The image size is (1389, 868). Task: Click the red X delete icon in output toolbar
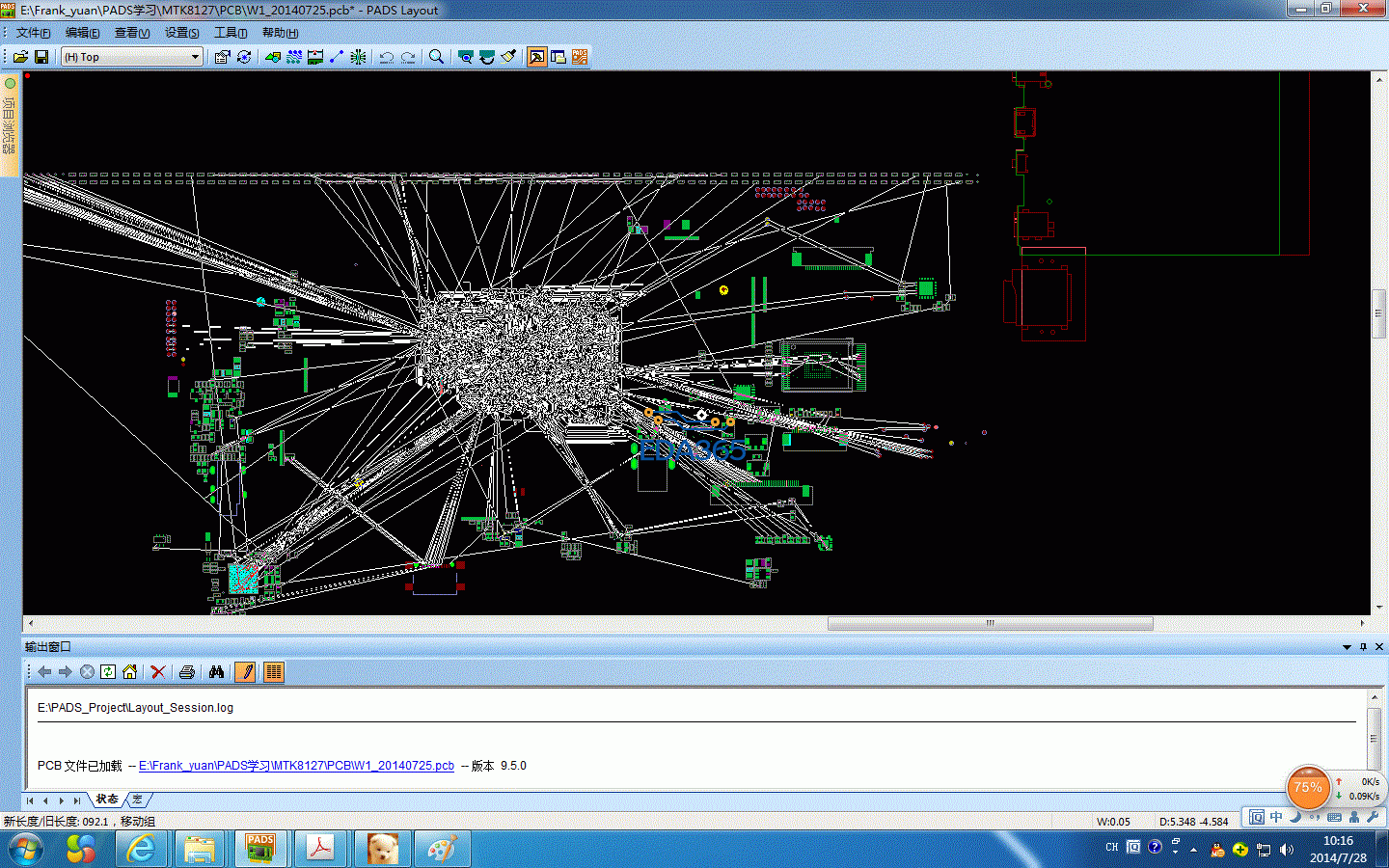(x=158, y=672)
